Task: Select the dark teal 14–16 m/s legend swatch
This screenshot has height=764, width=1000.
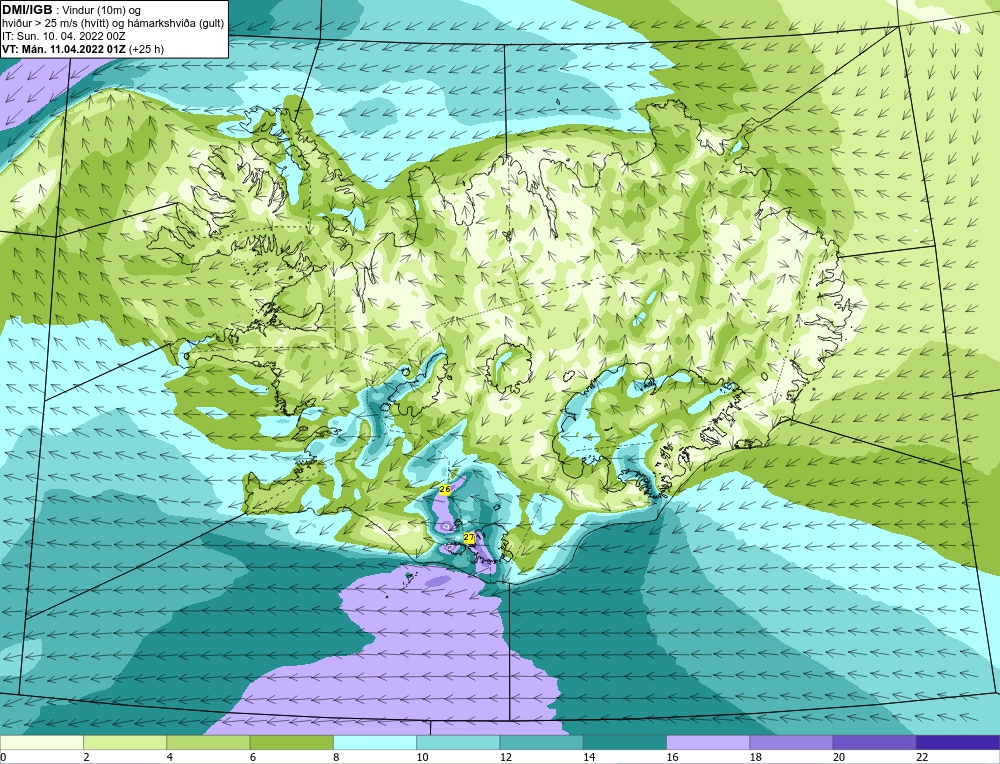Action: point(625,743)
